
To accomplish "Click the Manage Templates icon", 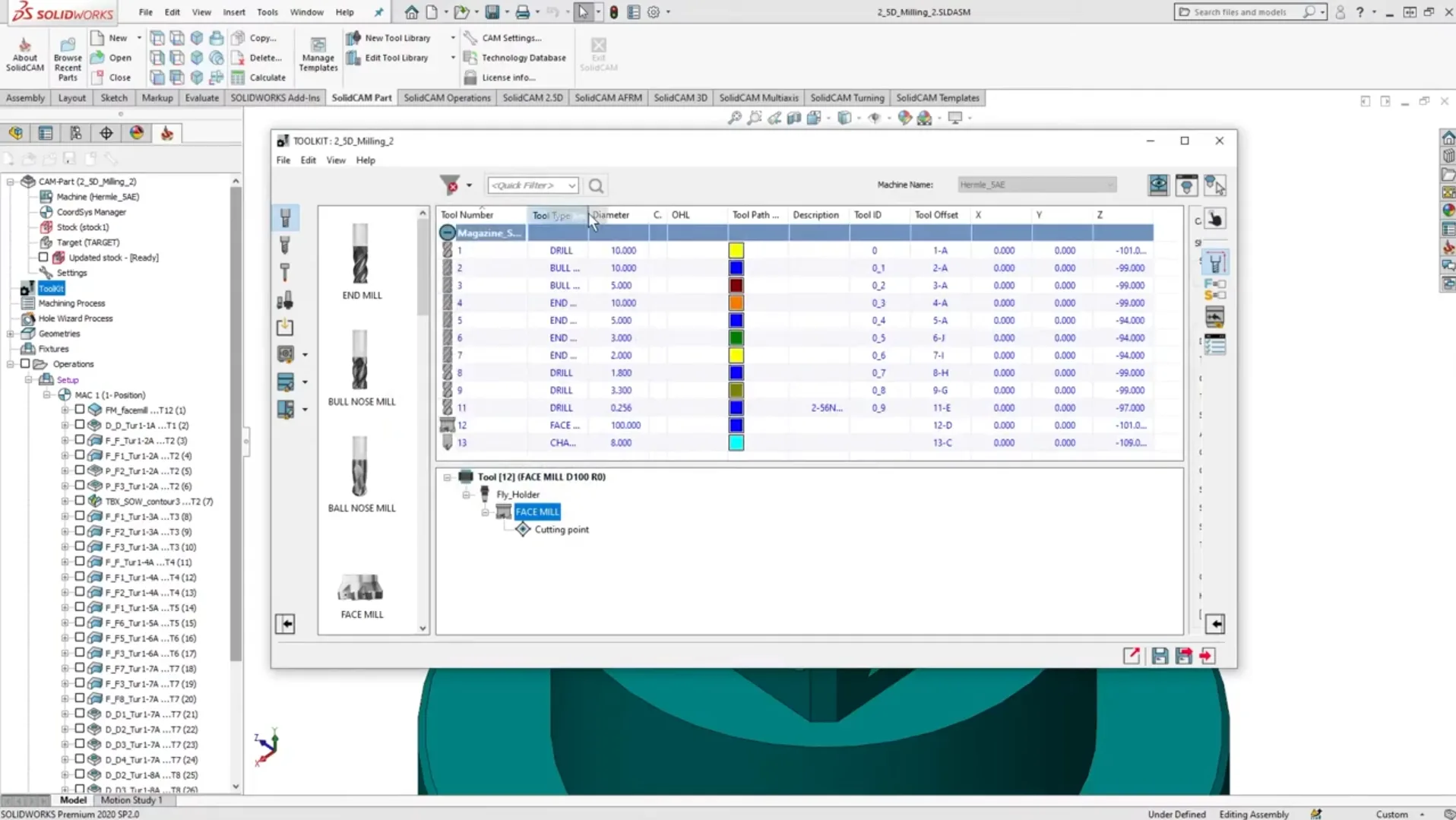I will [318, 46].
